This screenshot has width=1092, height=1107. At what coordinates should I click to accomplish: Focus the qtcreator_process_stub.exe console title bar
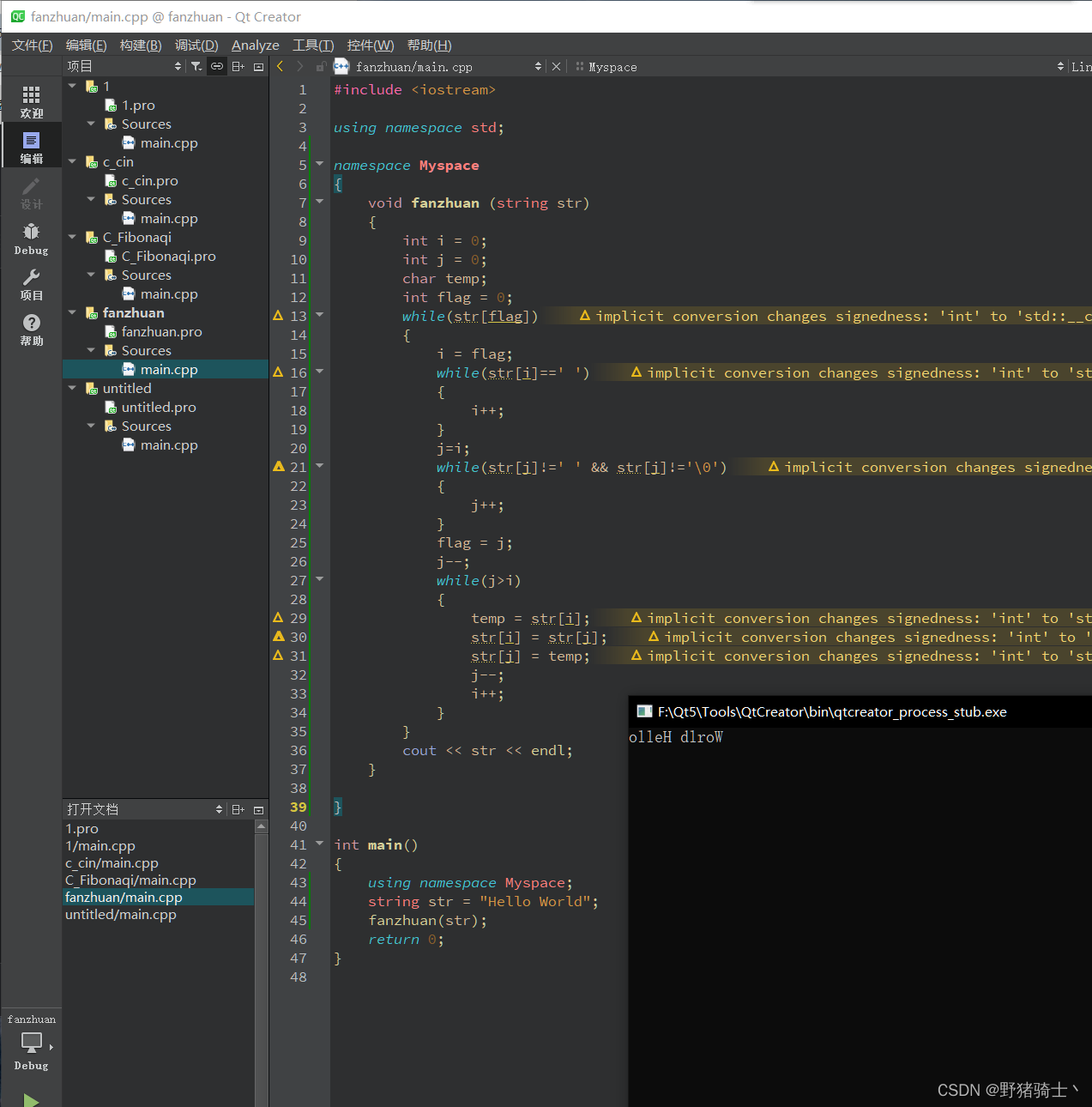pyautogui.click(x=860, y=711)
